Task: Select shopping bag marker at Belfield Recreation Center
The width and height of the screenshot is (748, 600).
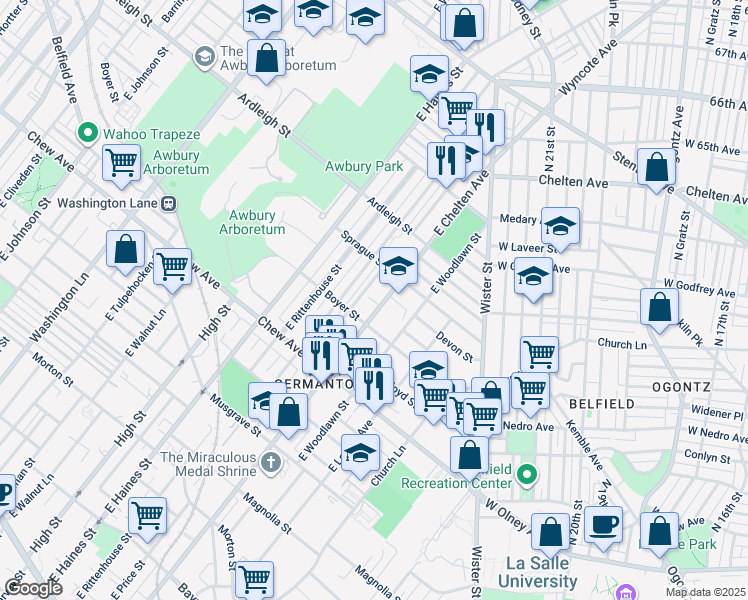Action: click(469, 455)
